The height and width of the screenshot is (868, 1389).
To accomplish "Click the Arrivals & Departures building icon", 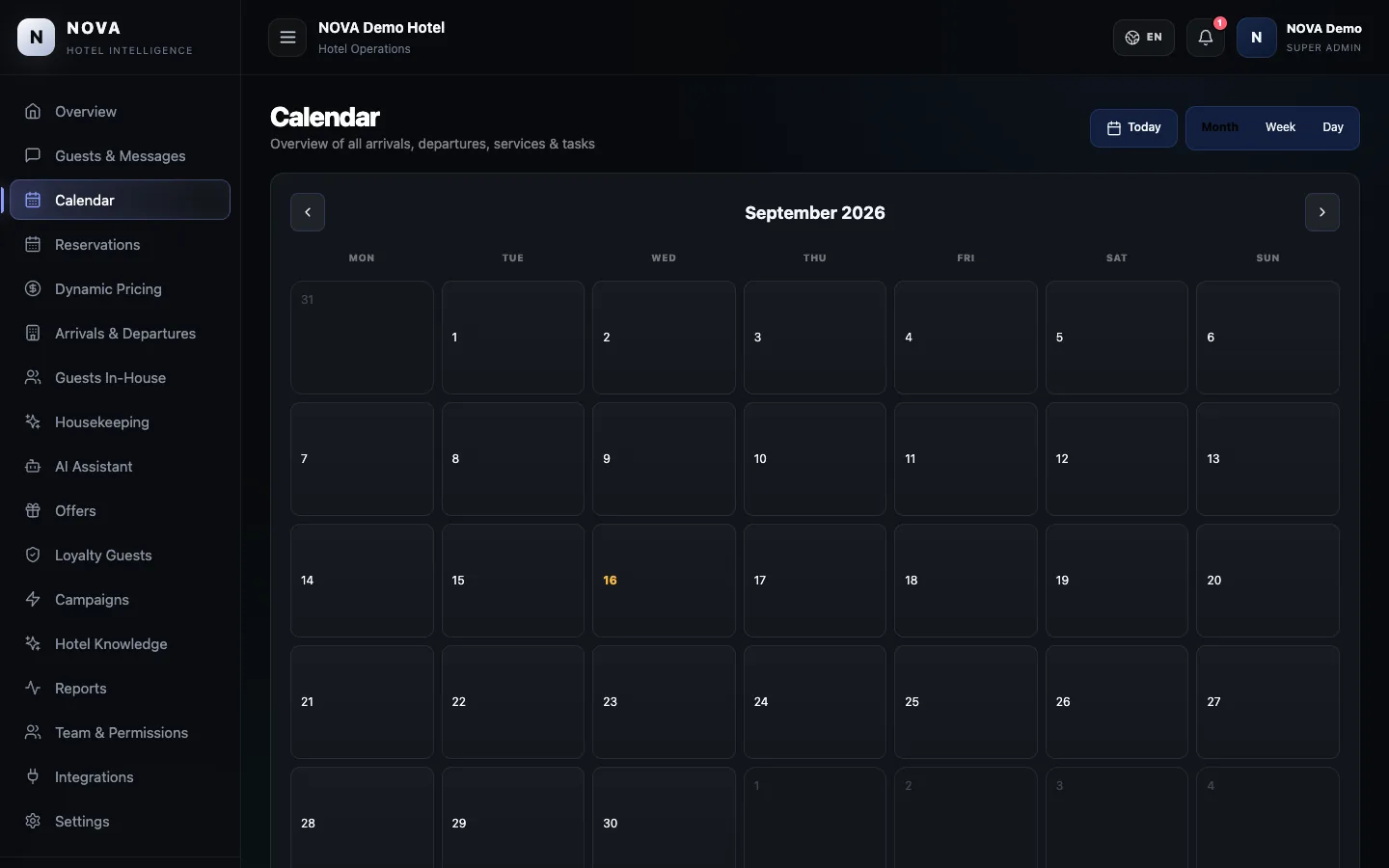I will pos(33,333).
